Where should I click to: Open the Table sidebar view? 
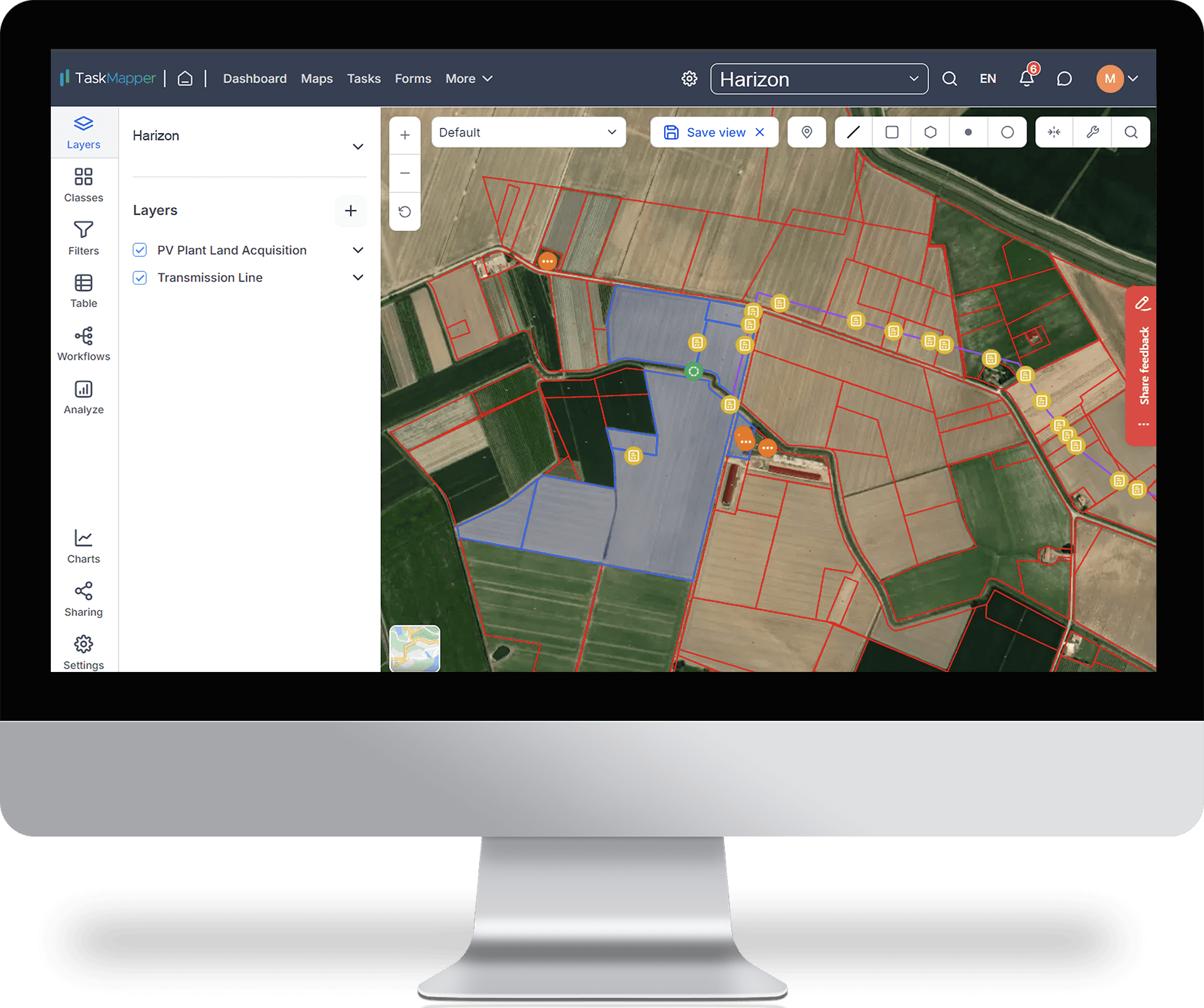83,291
